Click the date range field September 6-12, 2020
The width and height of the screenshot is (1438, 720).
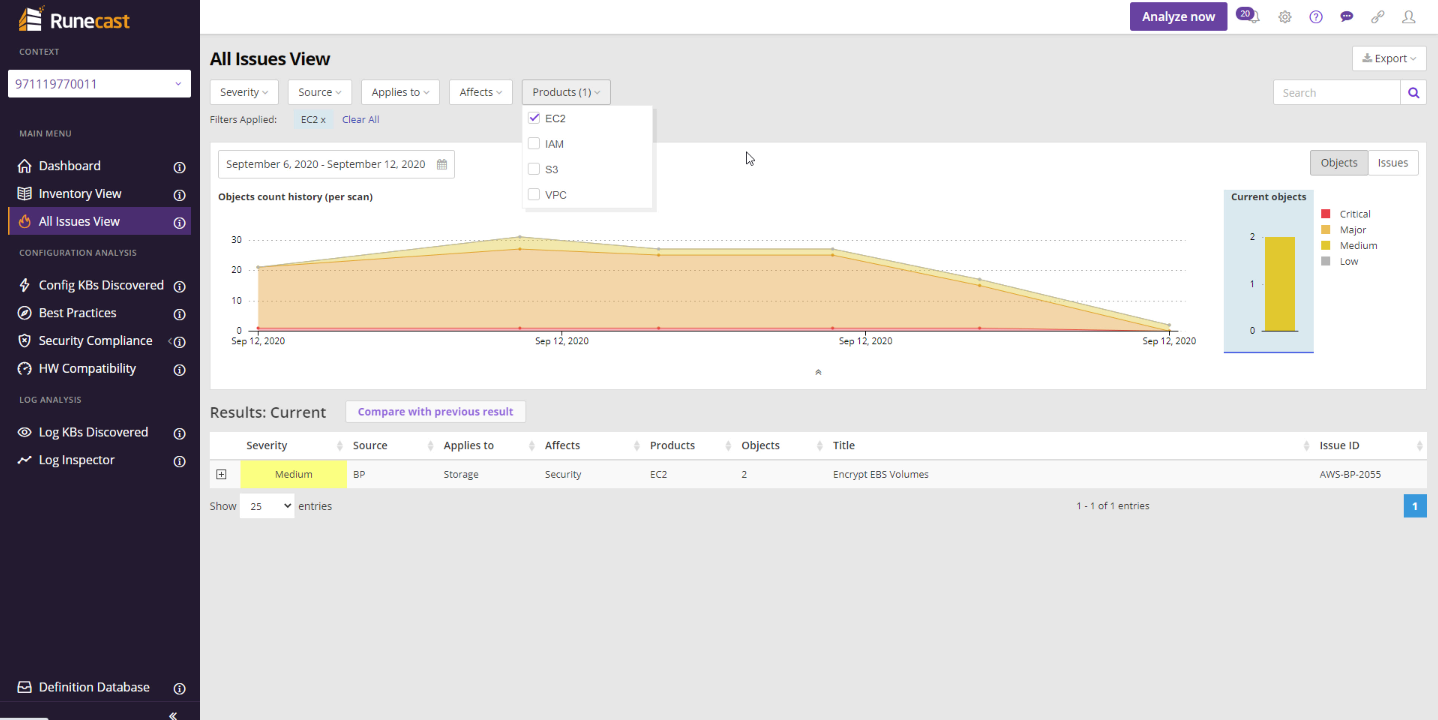pos(336,164)
